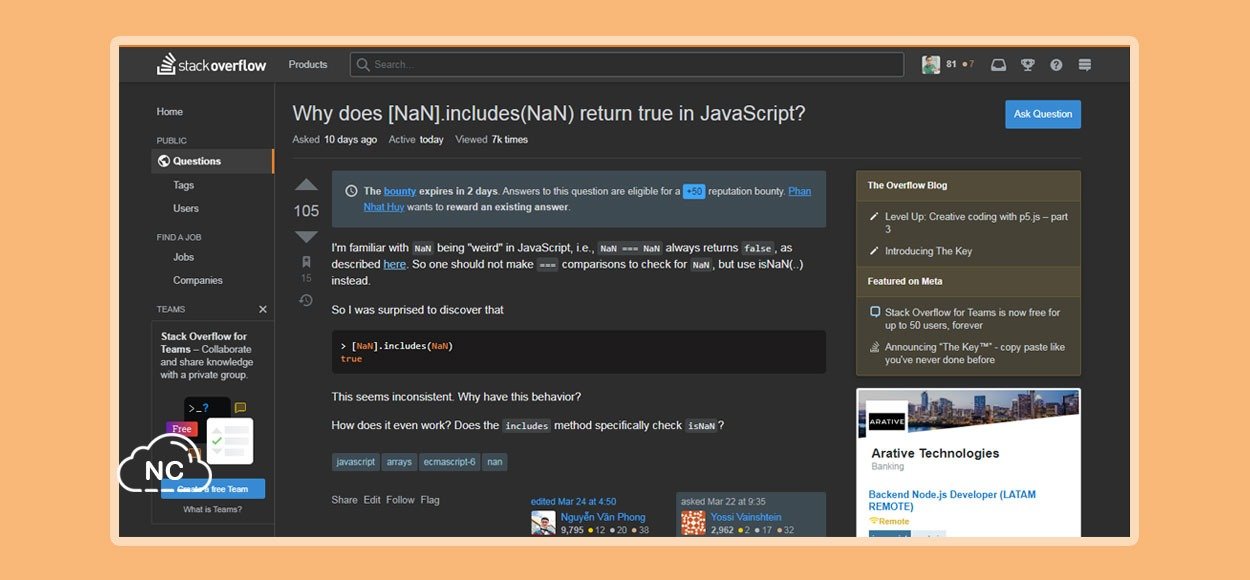Open the Products menu
The height and width of the screenshot is (580, 1250).
[x=308, y=65]
